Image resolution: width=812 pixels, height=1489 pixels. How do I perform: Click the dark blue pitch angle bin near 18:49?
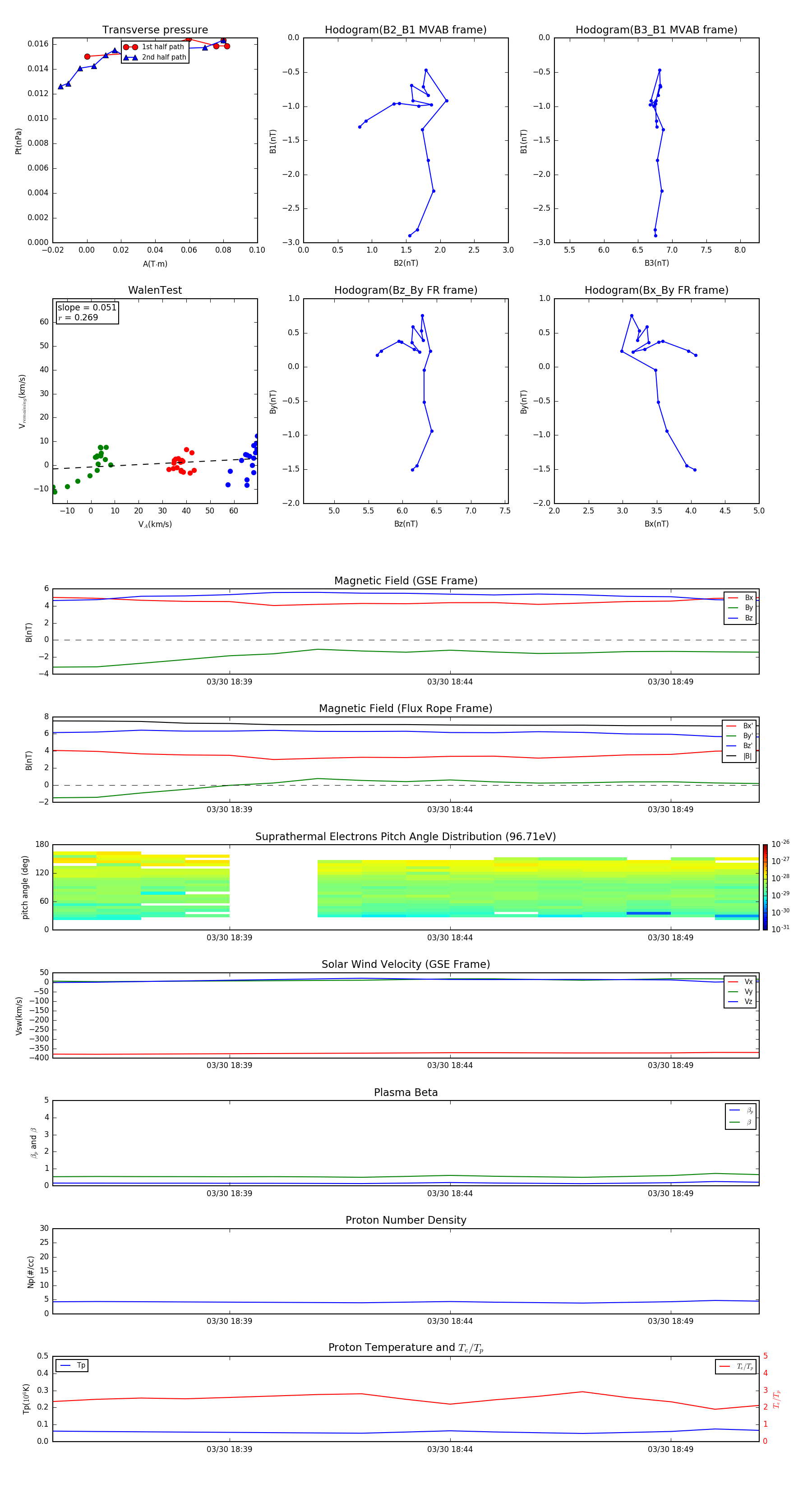[648, 913]
